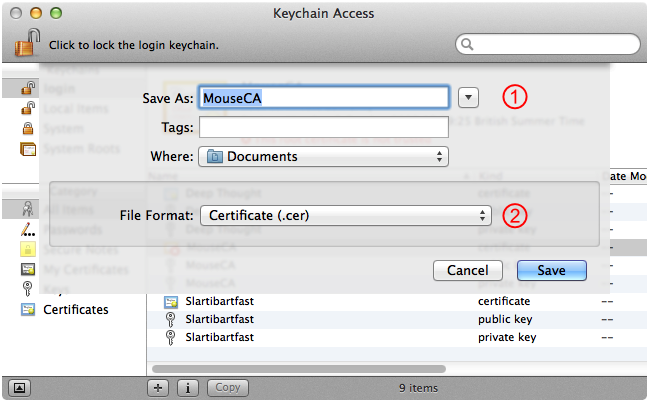Image resolution: width=649 pixels, height=402 pixels.
Task: Choose the My Certificates category icon
Action: pyautogui.click(x=28, y=270)
